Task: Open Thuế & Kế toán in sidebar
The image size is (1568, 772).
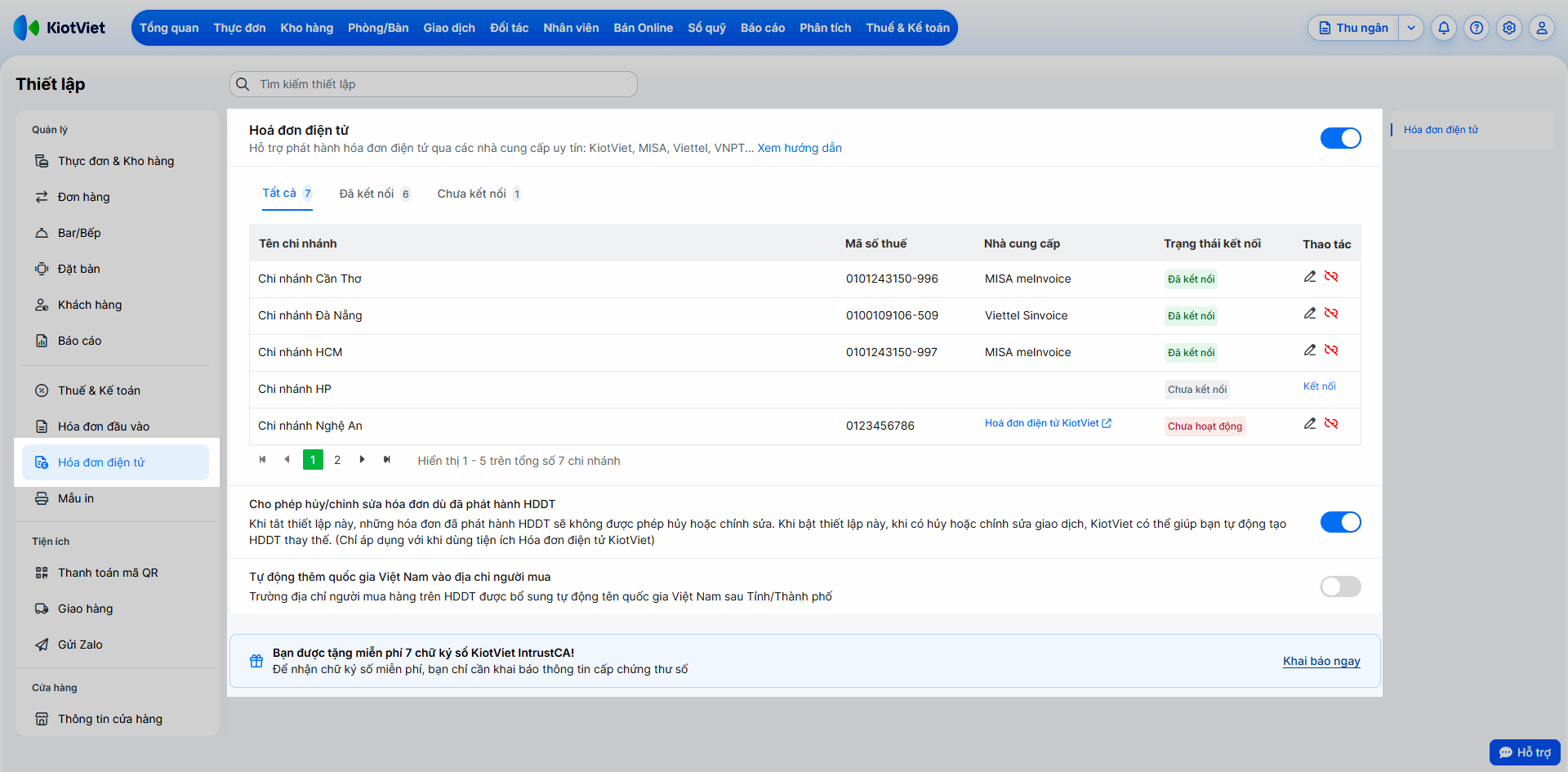Action: [116, 390]
